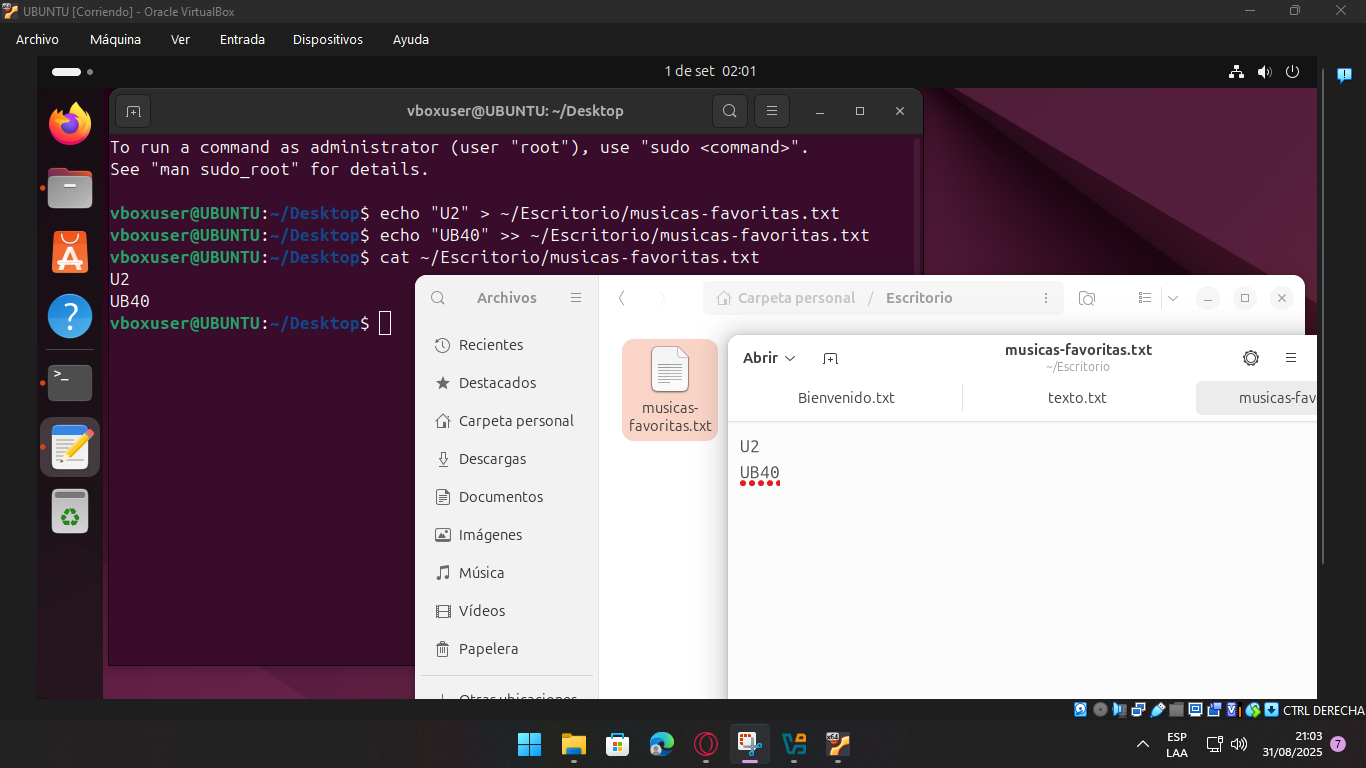Launch Opera from the Windows taskbar

click(x=705, y=744)
